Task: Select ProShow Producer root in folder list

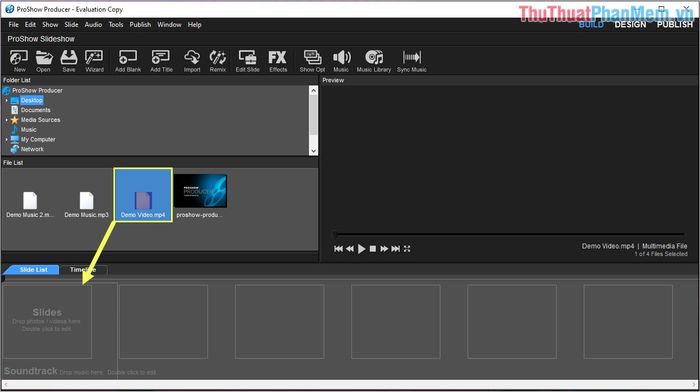Action: pos(37,91)
